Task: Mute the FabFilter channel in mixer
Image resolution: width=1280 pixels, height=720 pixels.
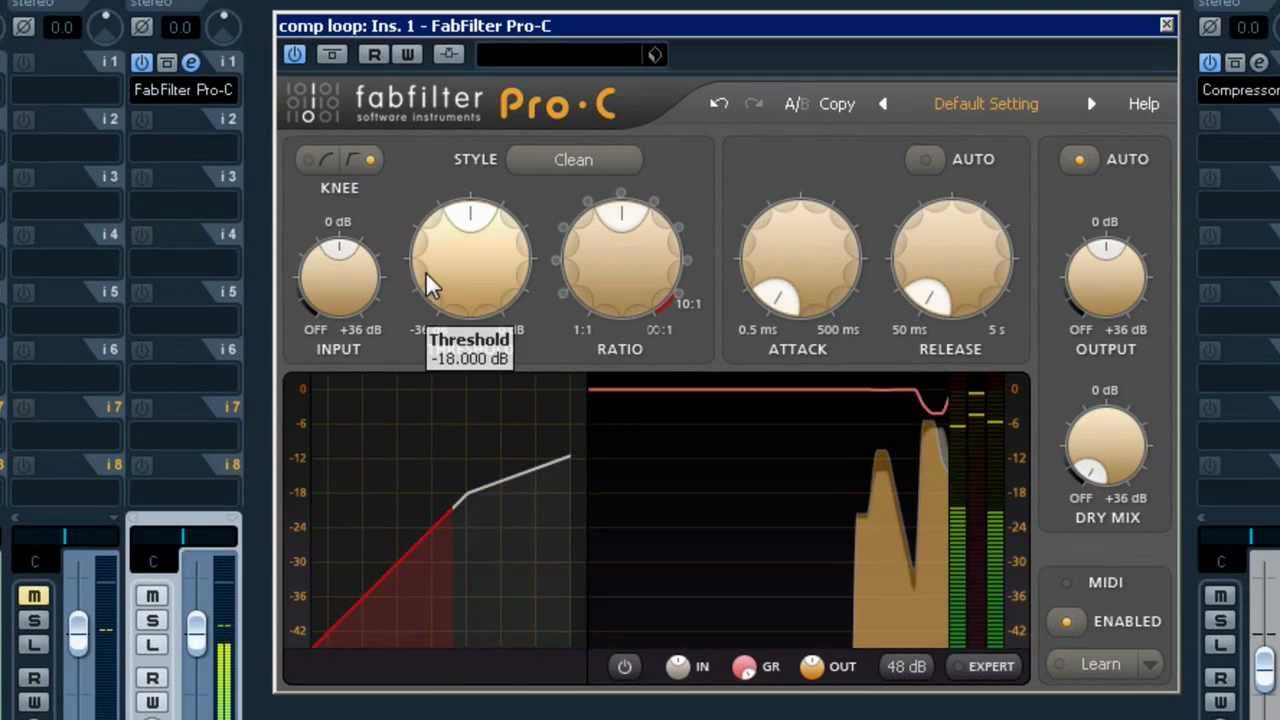Action: [152, 597]
